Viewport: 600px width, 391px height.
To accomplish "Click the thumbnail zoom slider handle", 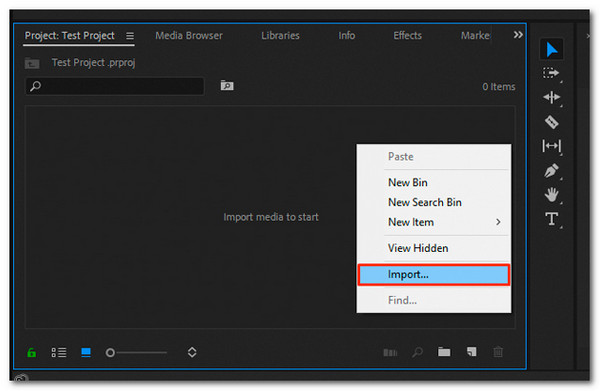I will (110, 353).
